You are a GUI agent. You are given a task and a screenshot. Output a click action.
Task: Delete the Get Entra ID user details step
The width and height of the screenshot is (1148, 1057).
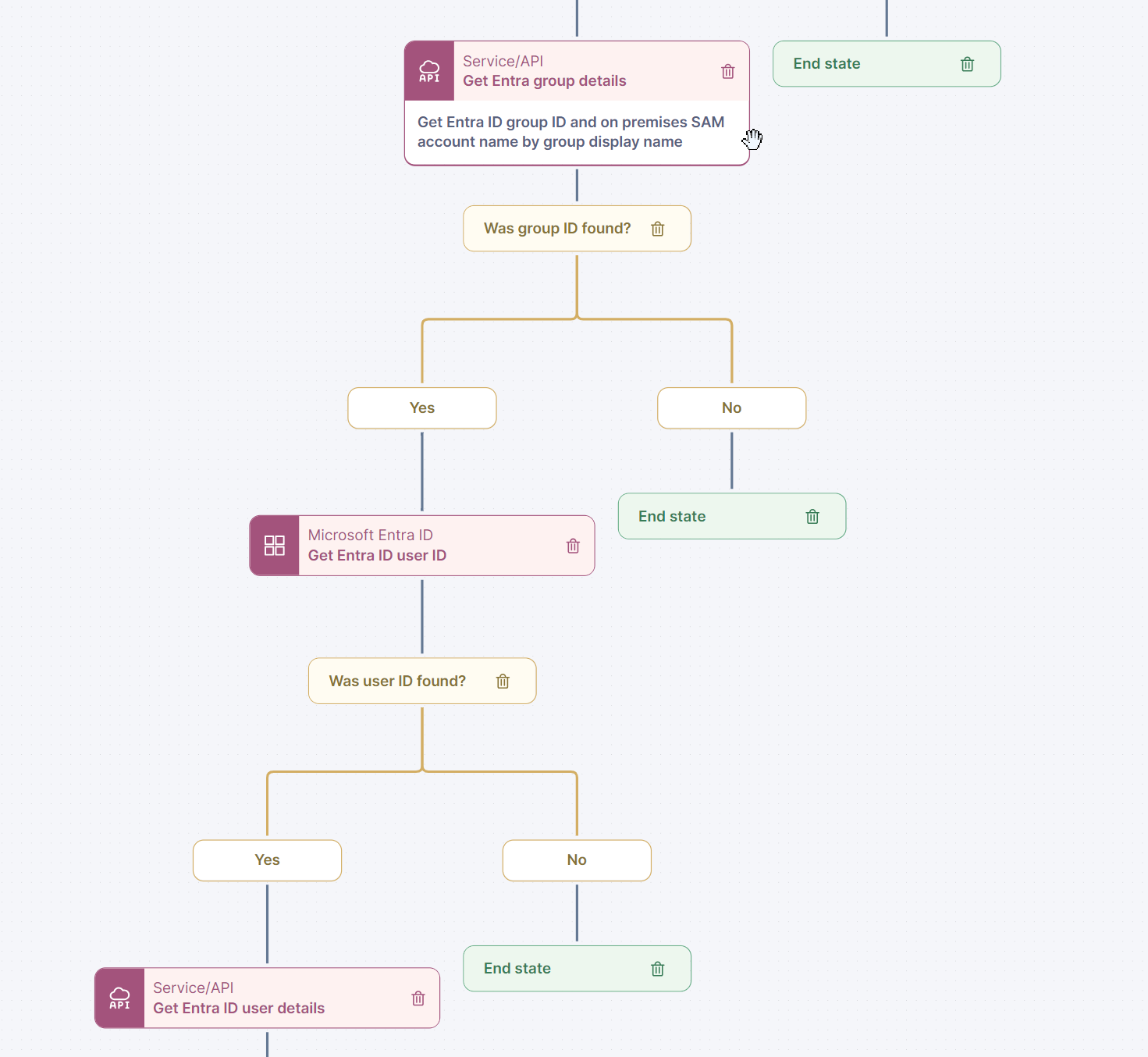pos(418,998)
